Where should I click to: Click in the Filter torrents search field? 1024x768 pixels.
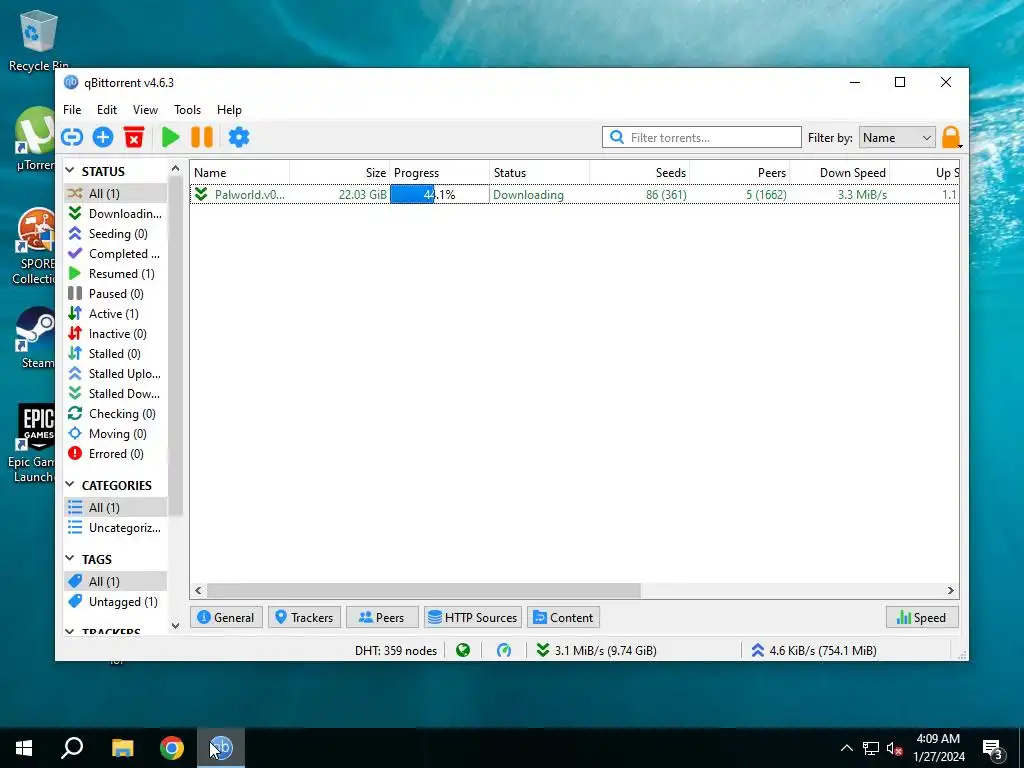702,138
